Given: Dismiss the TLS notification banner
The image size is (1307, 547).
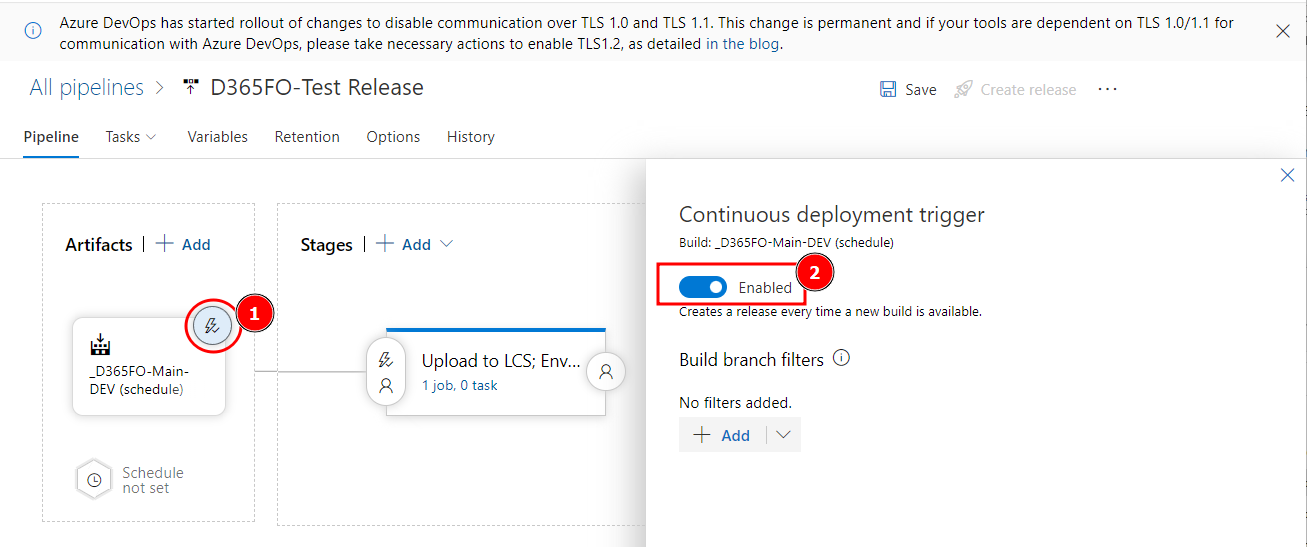Looking at the screenshot, I should pyautogui.click(x=1283, y=32).
